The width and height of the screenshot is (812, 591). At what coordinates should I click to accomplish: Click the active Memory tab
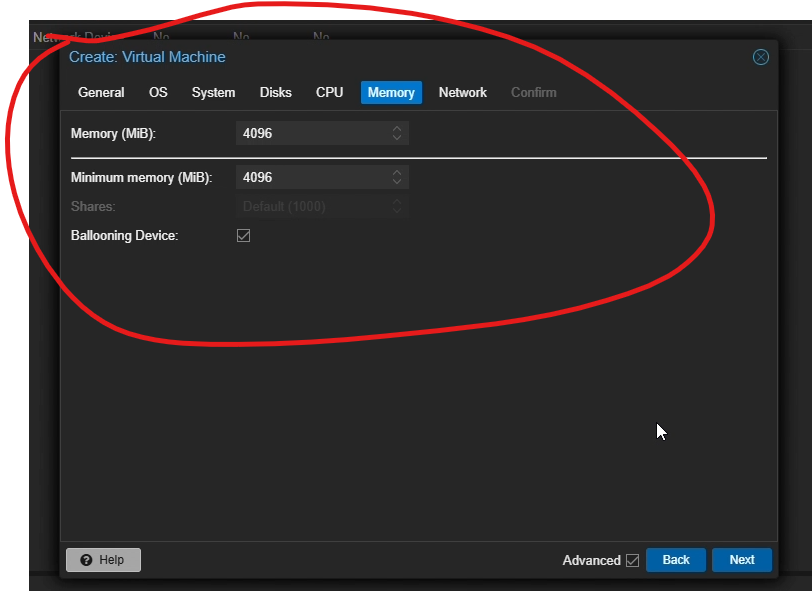click(x=391, y=93)
